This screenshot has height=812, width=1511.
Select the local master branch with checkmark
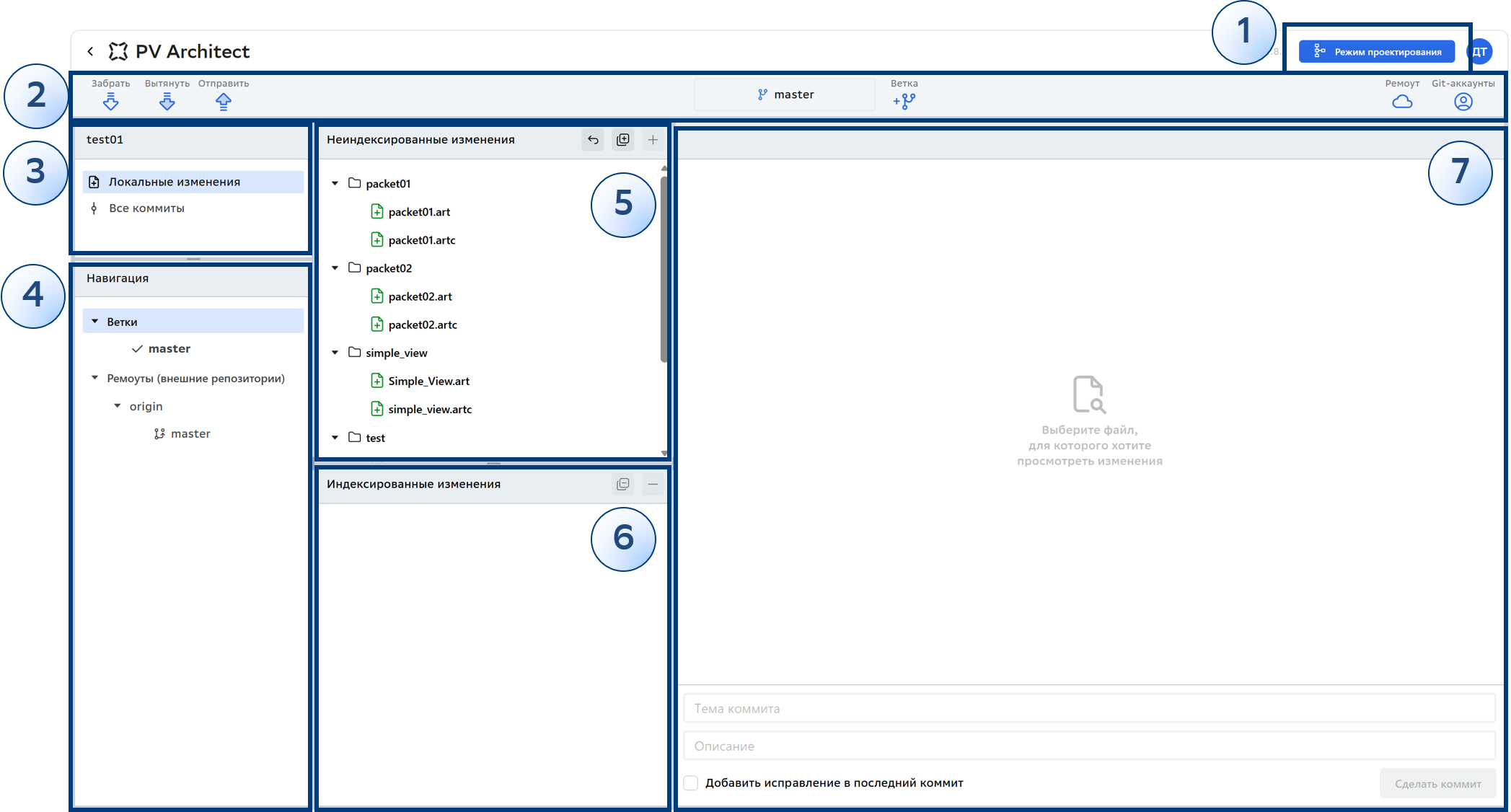[x=169, y=349]
